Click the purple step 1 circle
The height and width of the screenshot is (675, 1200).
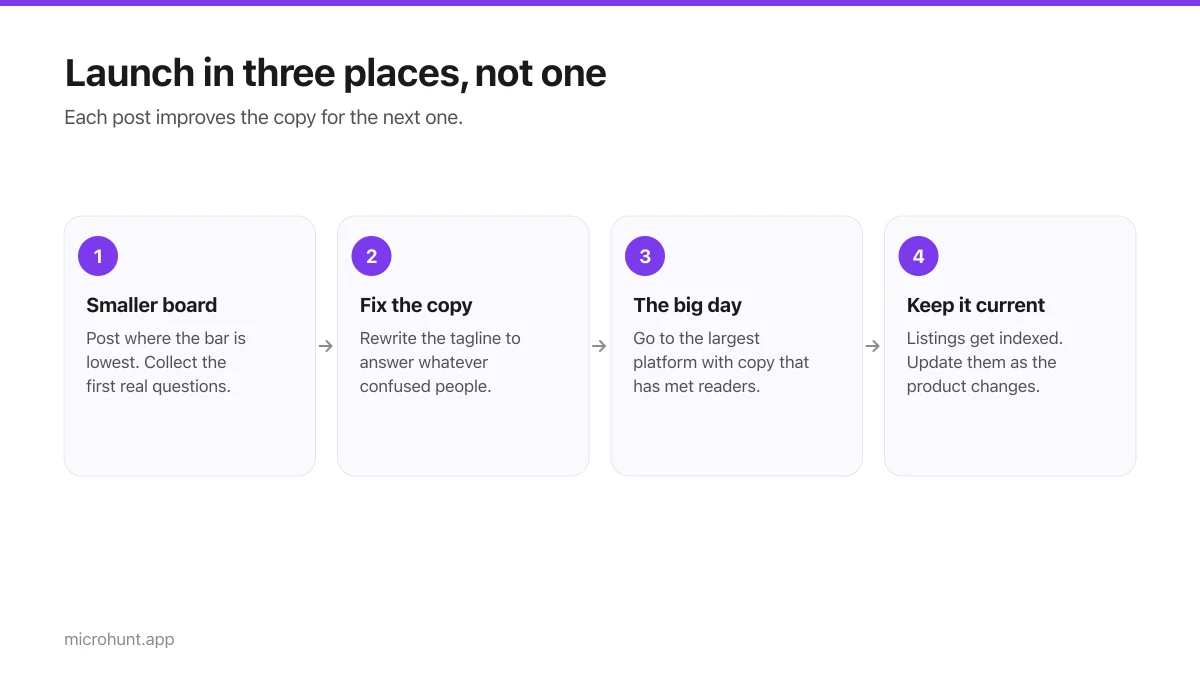(x=98, y=256)
